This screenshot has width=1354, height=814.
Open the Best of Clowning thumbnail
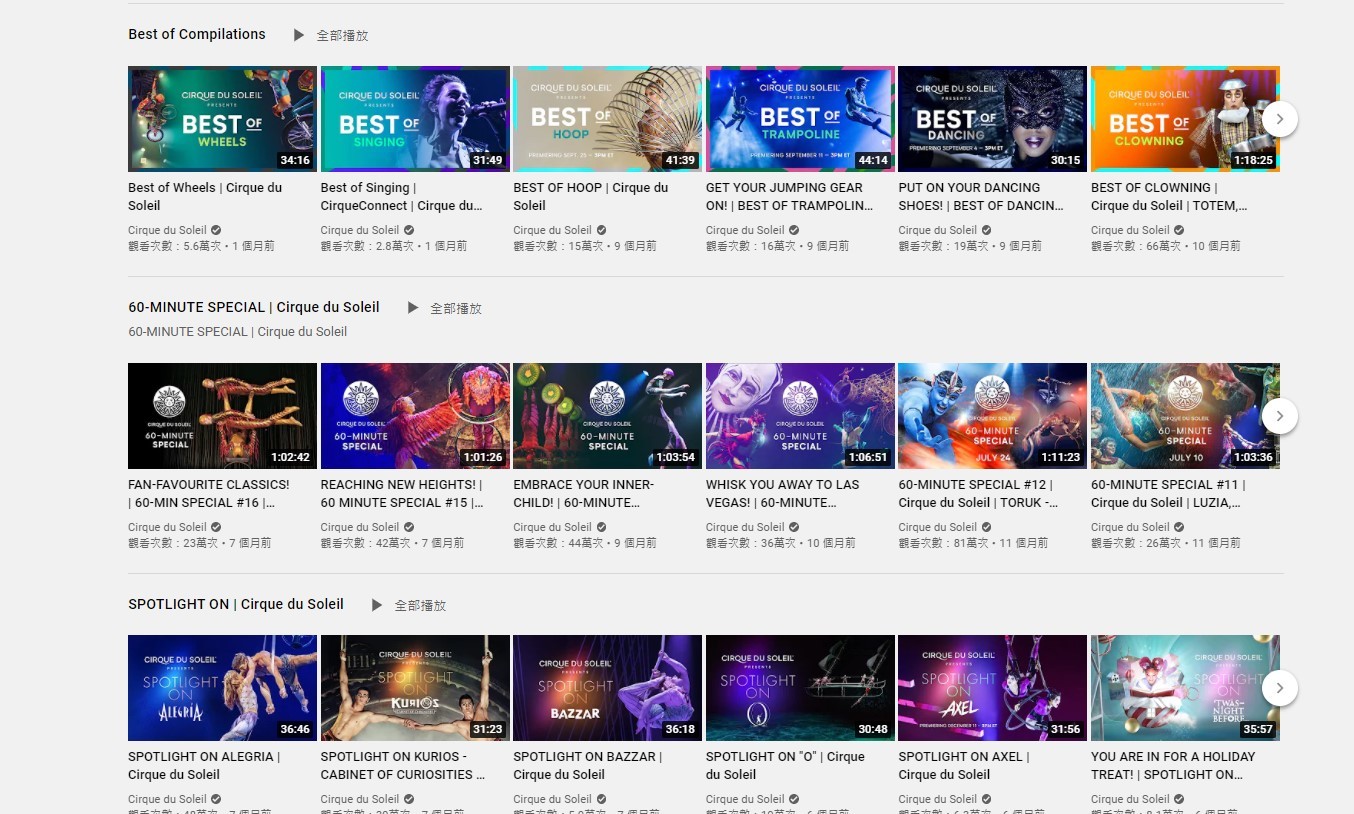tap(1185, 119)
